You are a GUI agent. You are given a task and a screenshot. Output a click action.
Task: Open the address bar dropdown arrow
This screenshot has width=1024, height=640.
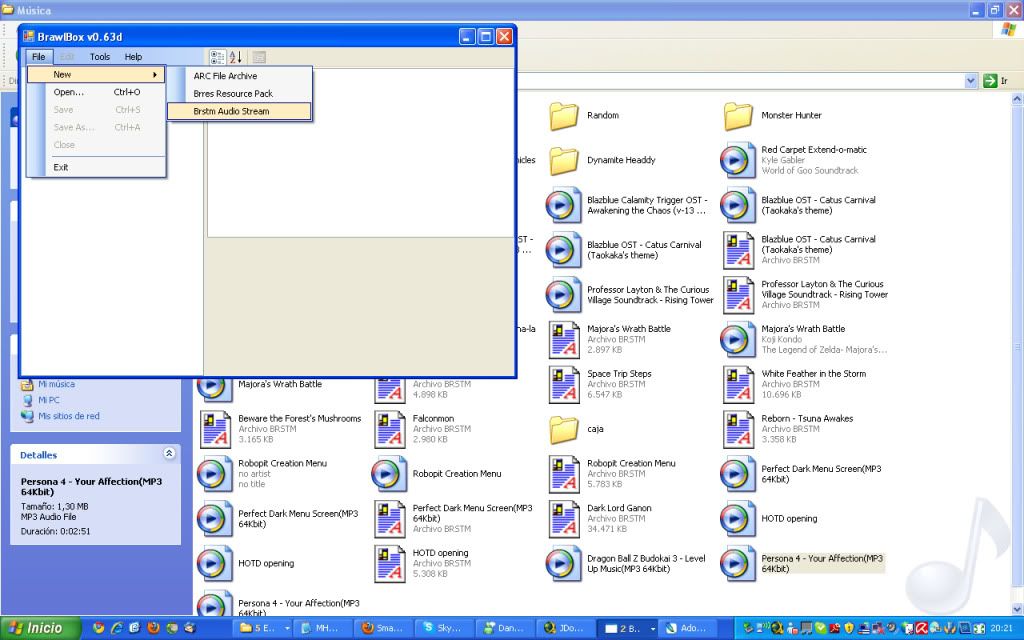click(x=970, y=80)
